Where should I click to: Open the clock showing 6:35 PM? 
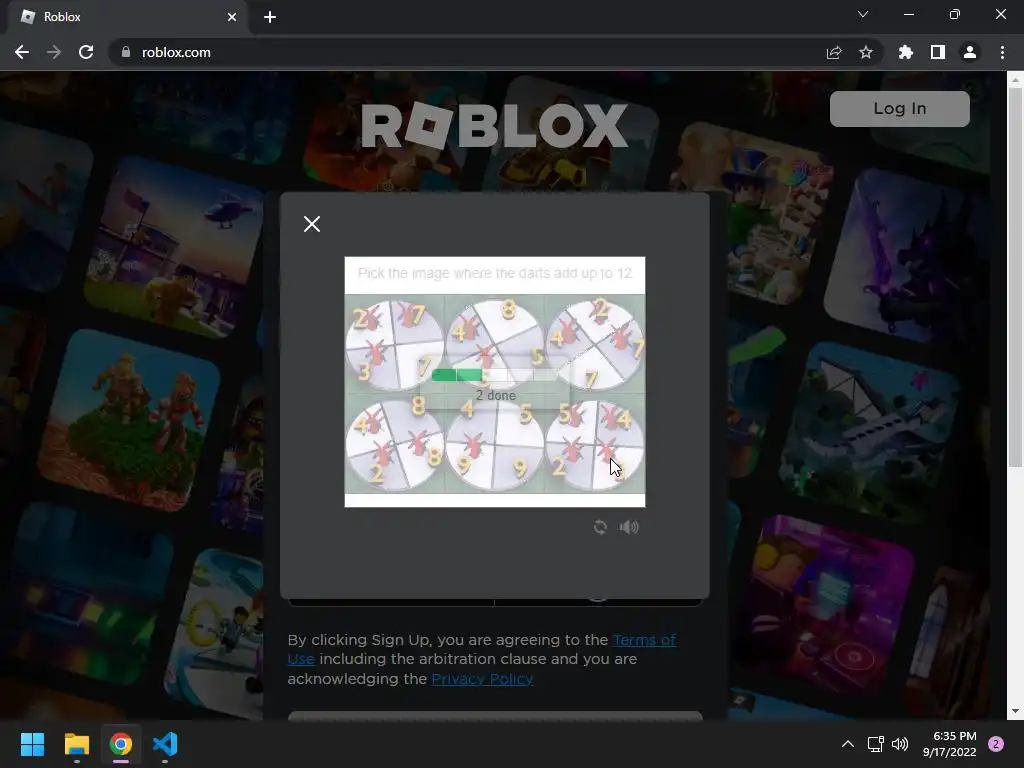click(950, 744)
